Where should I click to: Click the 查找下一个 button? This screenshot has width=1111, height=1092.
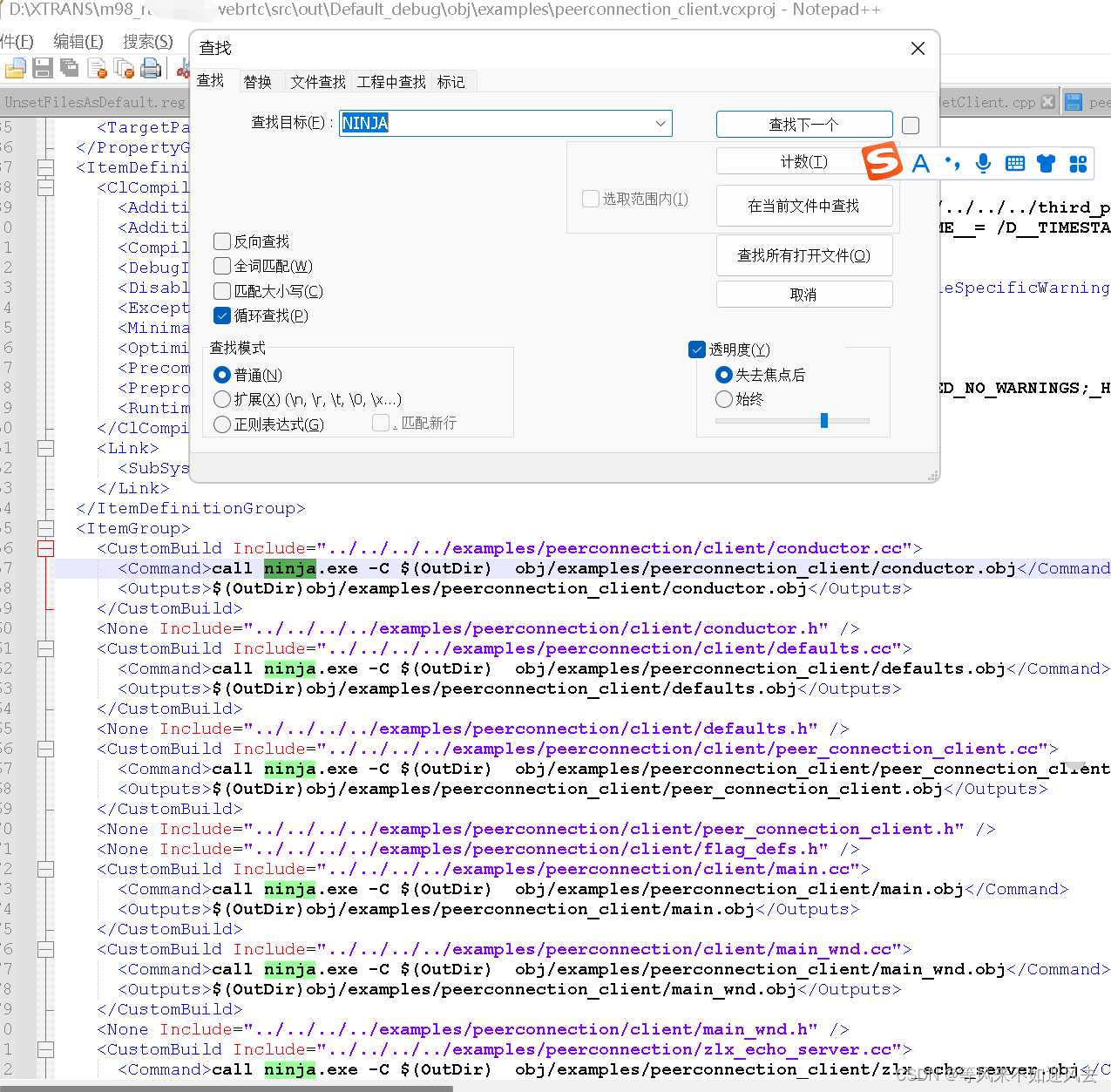tap(804, 124)
